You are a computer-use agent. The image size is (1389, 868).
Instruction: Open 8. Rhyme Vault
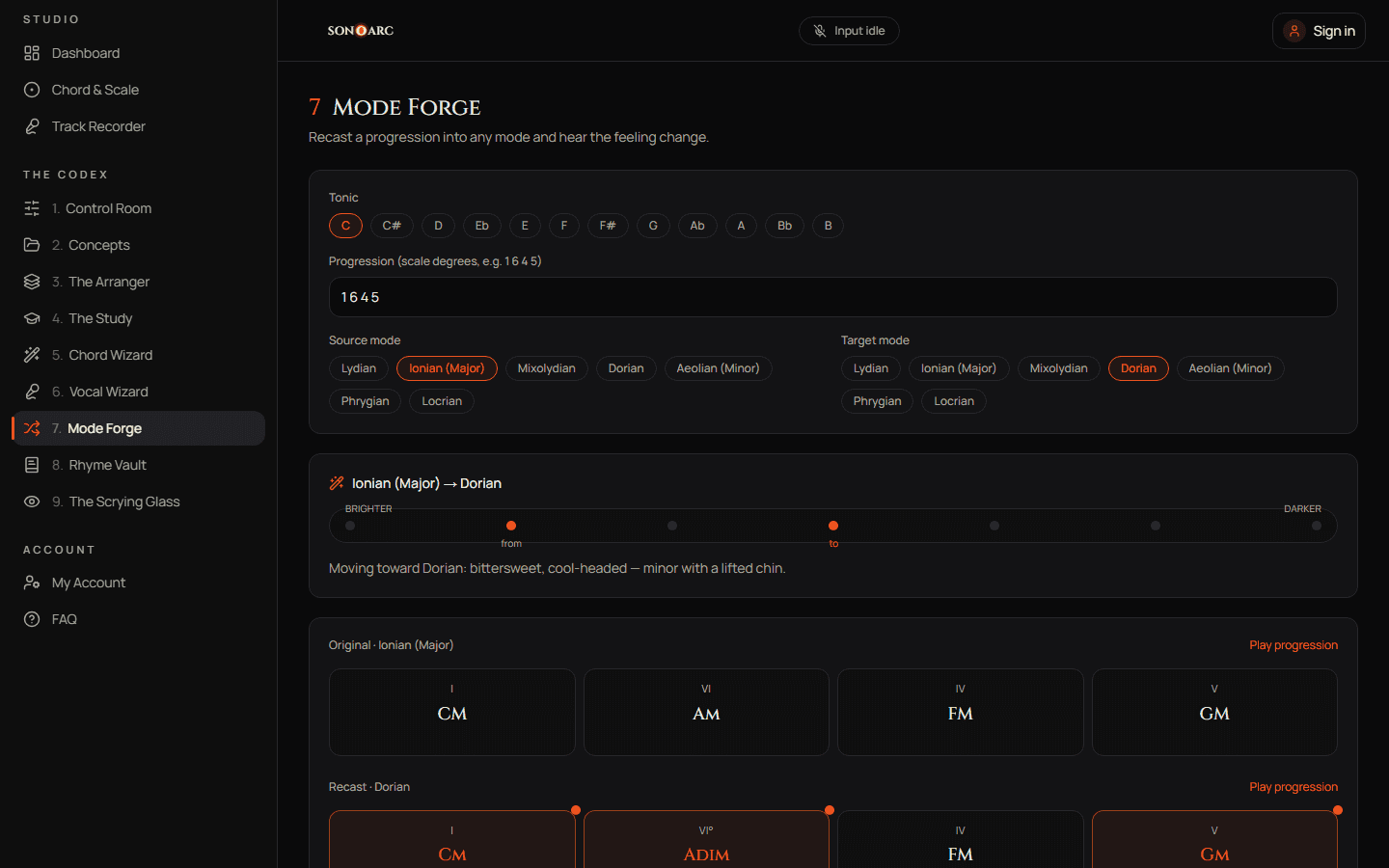pyautogui.click(x=138, y=465)
